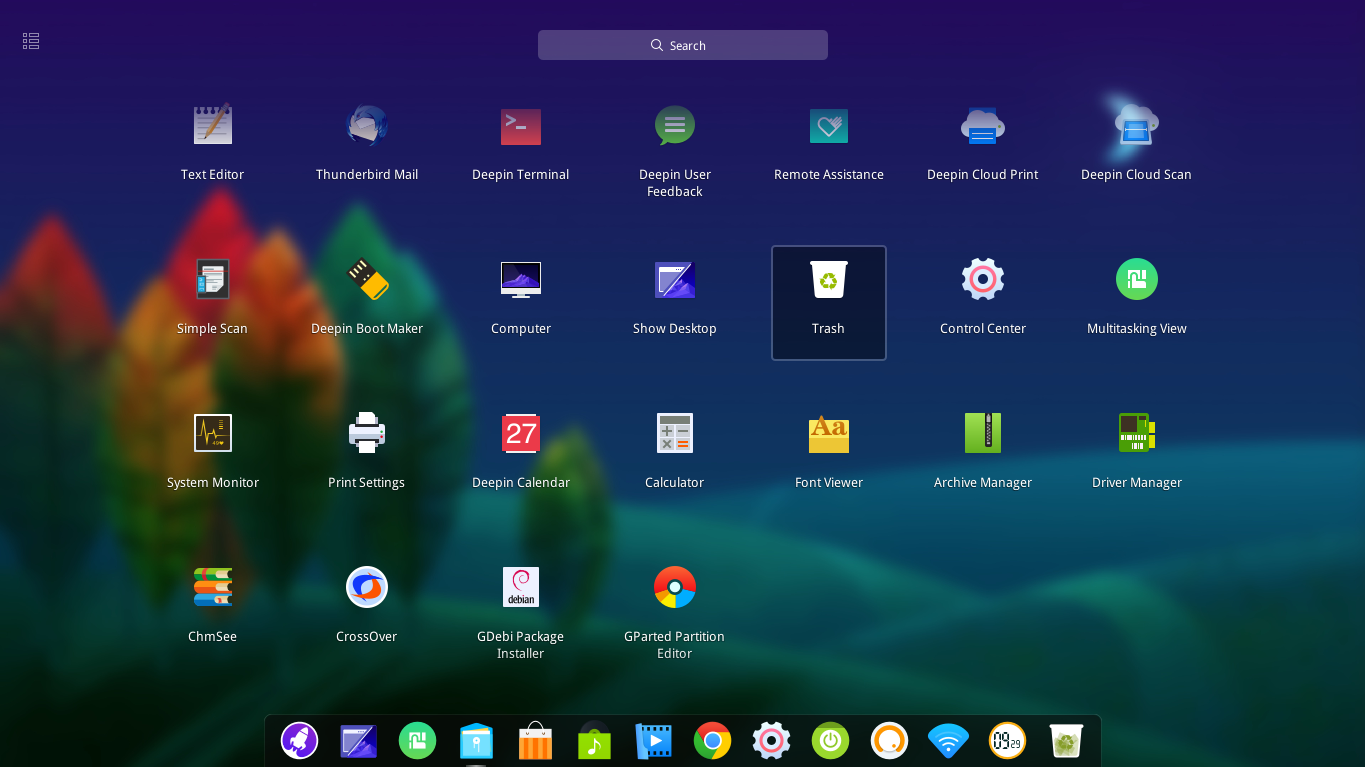Switch launcher to category list view
The image size is (1365, 767).
[30, 40]
